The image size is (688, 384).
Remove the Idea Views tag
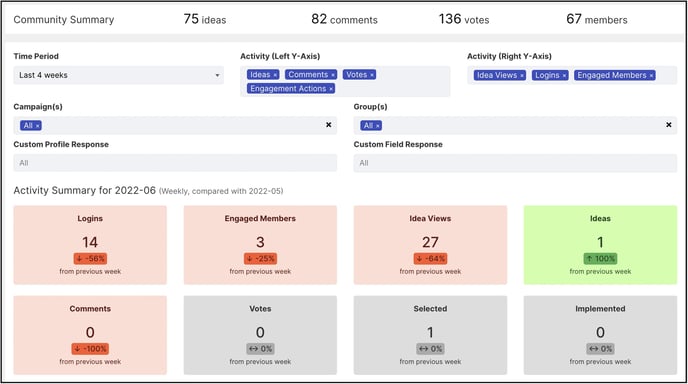(x=522, y=75)
